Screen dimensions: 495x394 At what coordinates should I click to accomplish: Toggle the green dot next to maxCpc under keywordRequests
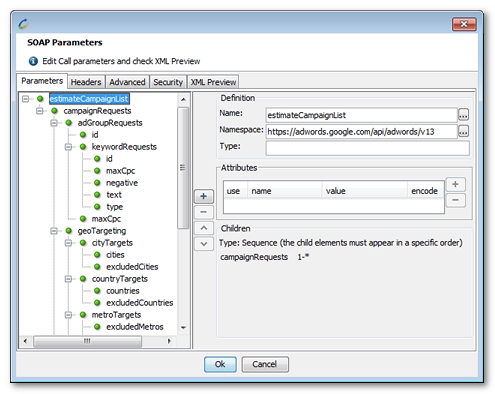pyautogui.click(x=97, y=171)
